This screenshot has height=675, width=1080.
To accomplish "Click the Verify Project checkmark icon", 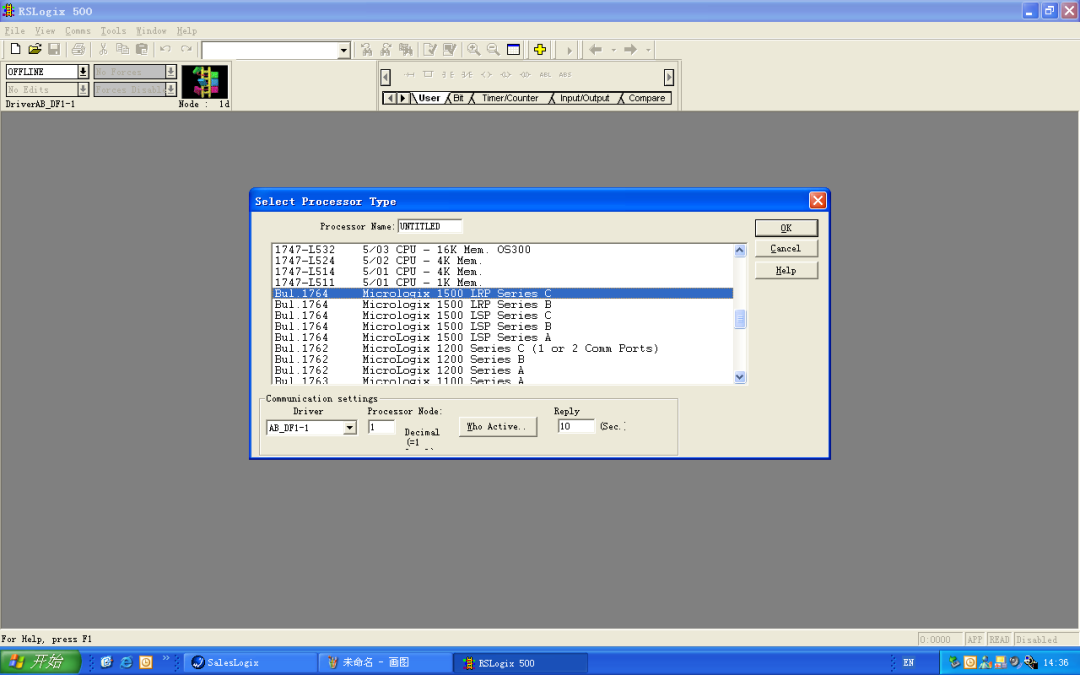I will click(x=450, y=50).
